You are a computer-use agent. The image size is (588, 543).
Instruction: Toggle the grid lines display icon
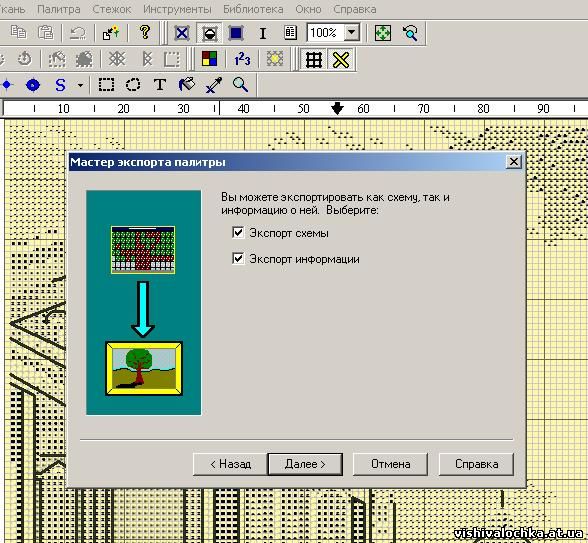tap(314, 60)
